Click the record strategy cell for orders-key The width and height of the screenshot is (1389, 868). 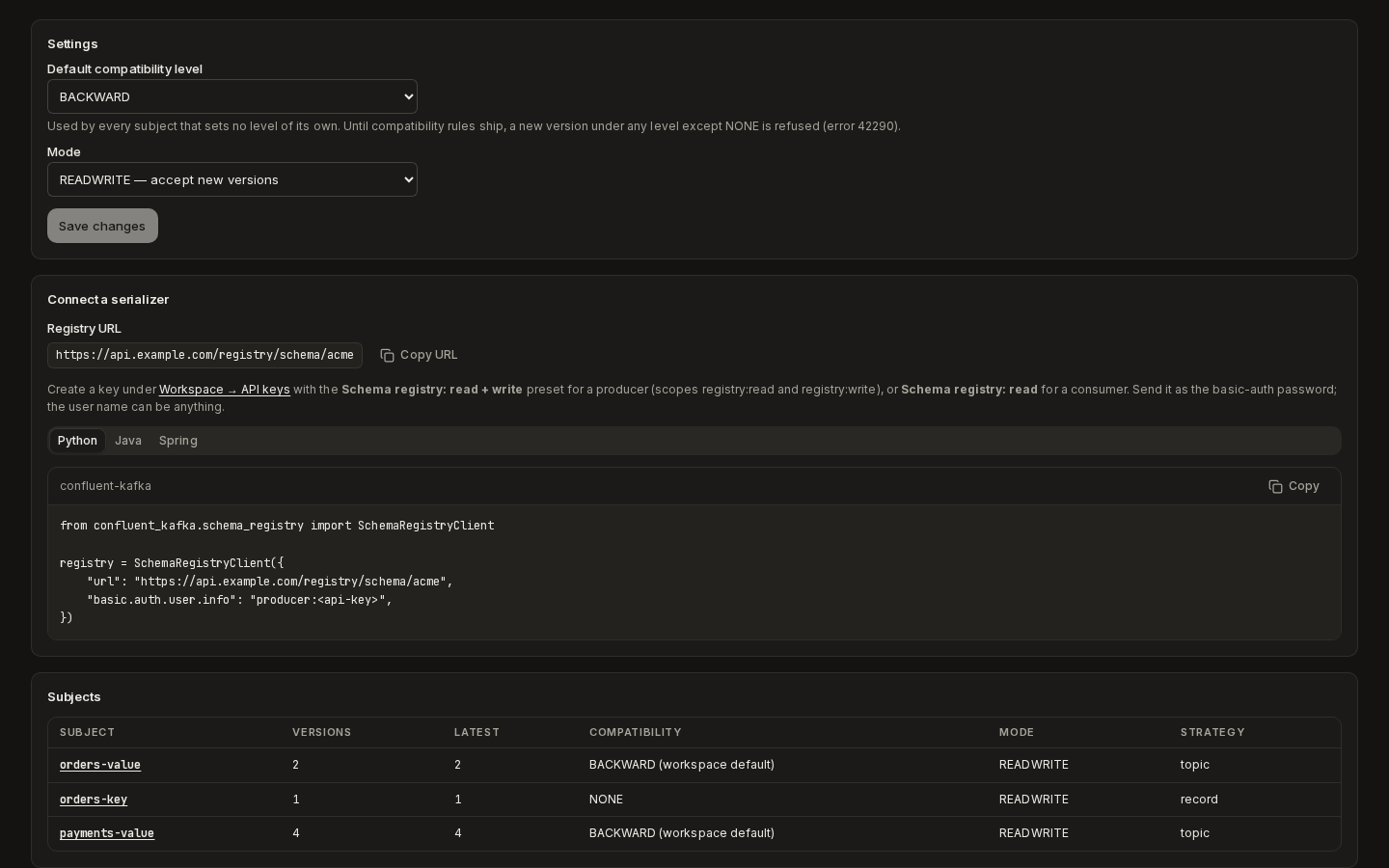click(1199, 800)
